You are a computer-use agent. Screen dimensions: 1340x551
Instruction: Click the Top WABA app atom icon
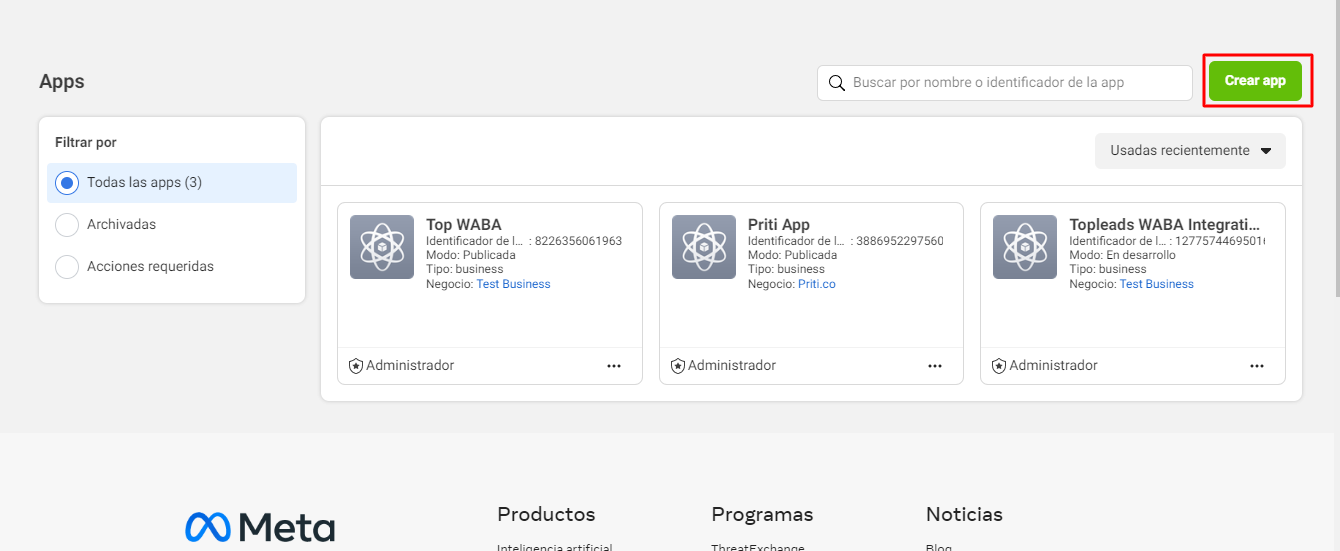pos(381,247)
